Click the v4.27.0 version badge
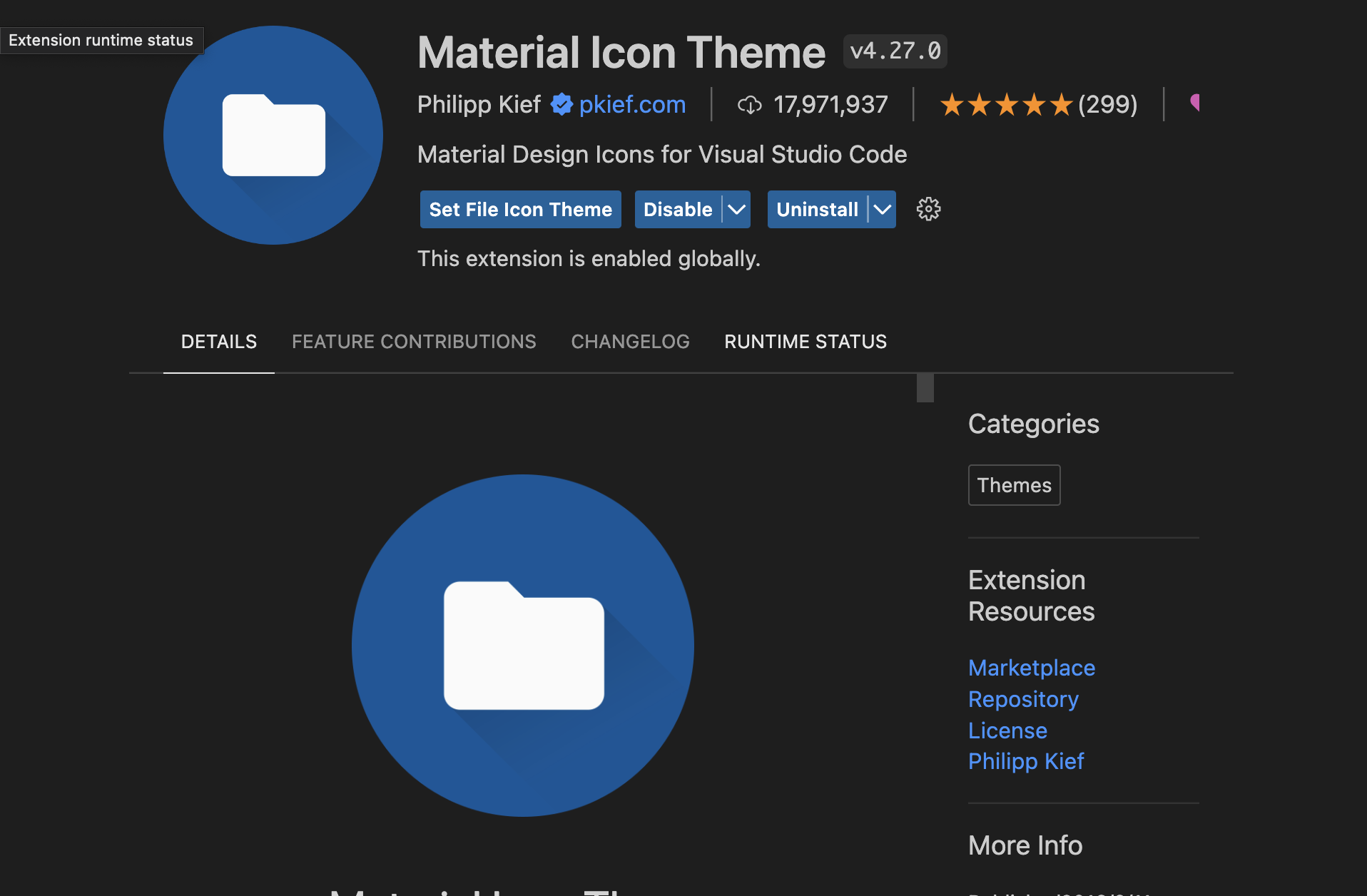Viewport: 1367px width, 896px height. 895,51
